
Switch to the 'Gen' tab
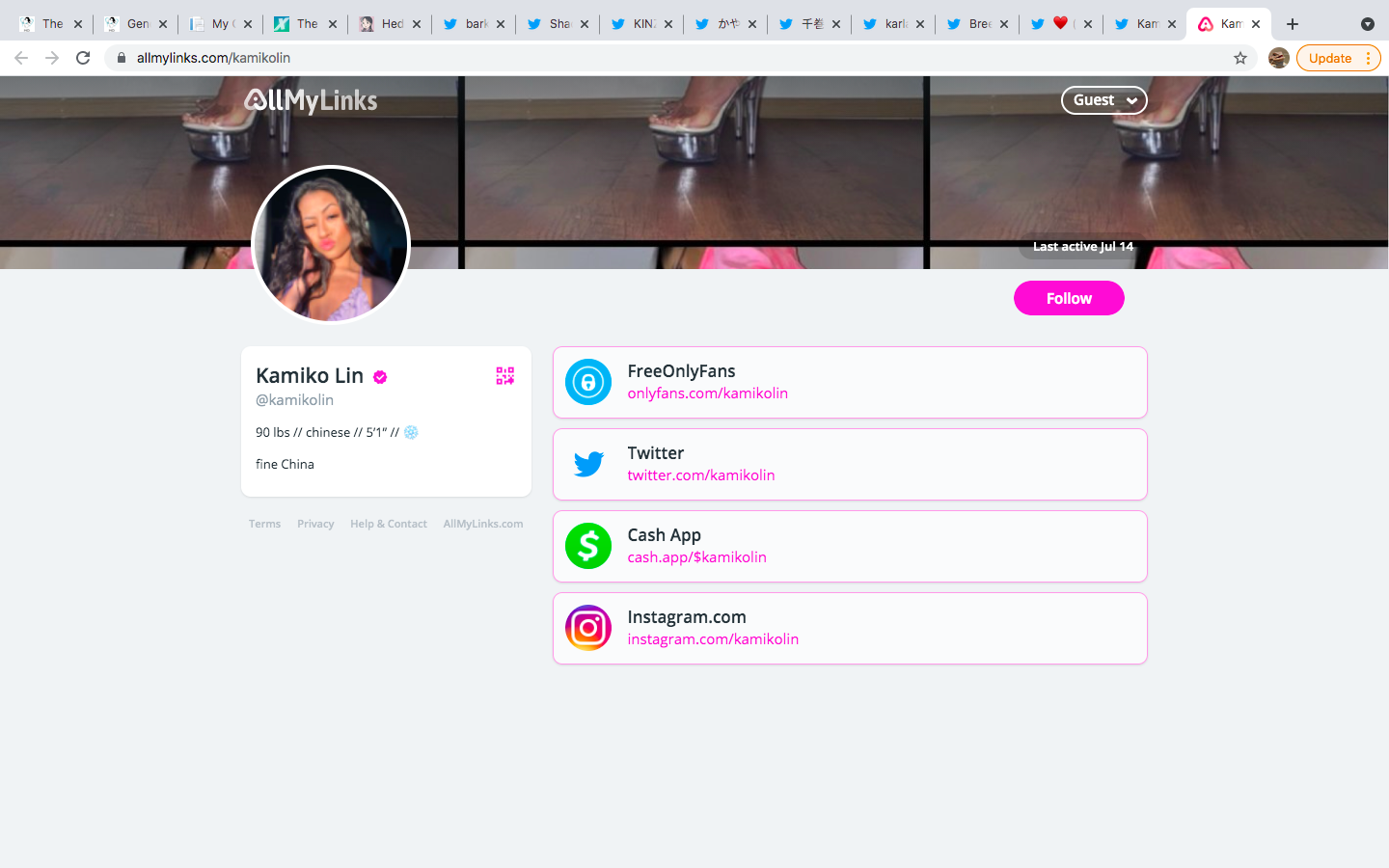pyautogui.click(x=136, y=24)
